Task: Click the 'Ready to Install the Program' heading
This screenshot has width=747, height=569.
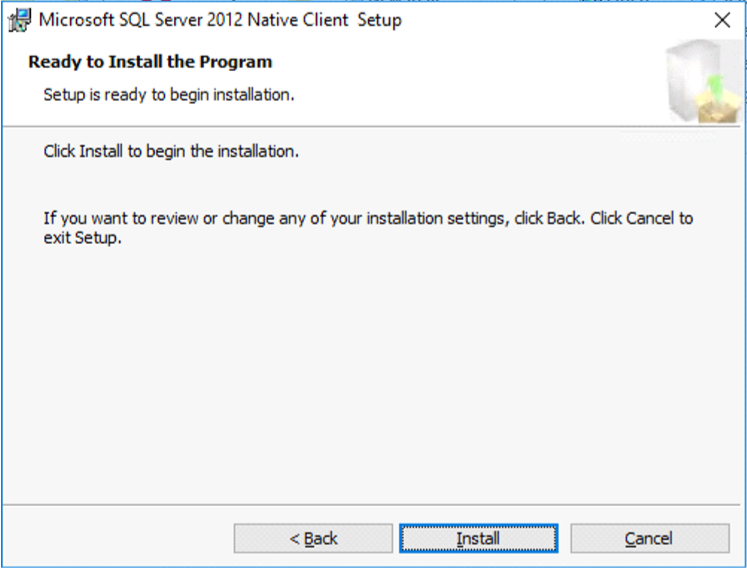Action: click(x=150, y=62)
